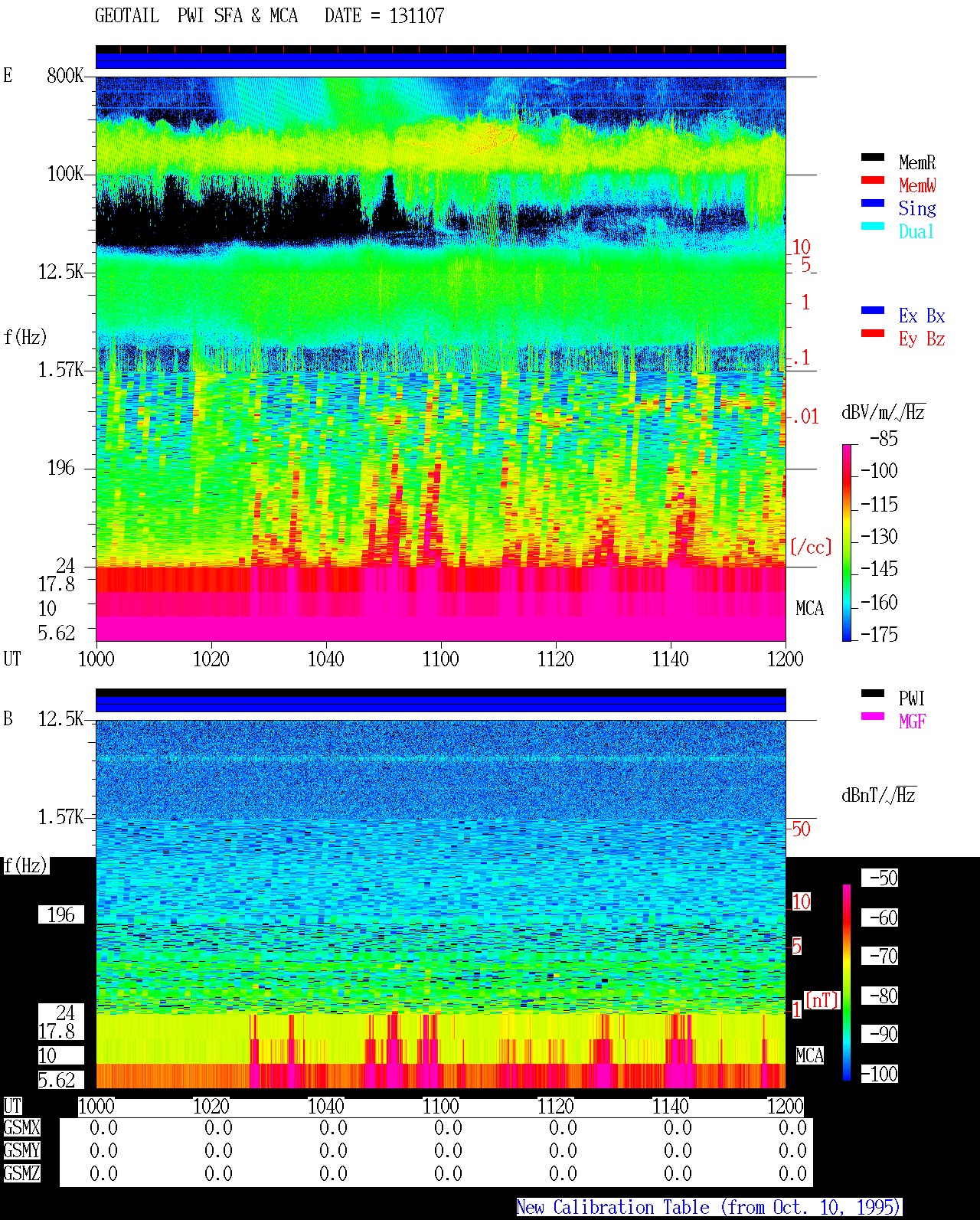
Task: Click the dBV/m/√Hz unit label
Action: click(x=884, y=412)
